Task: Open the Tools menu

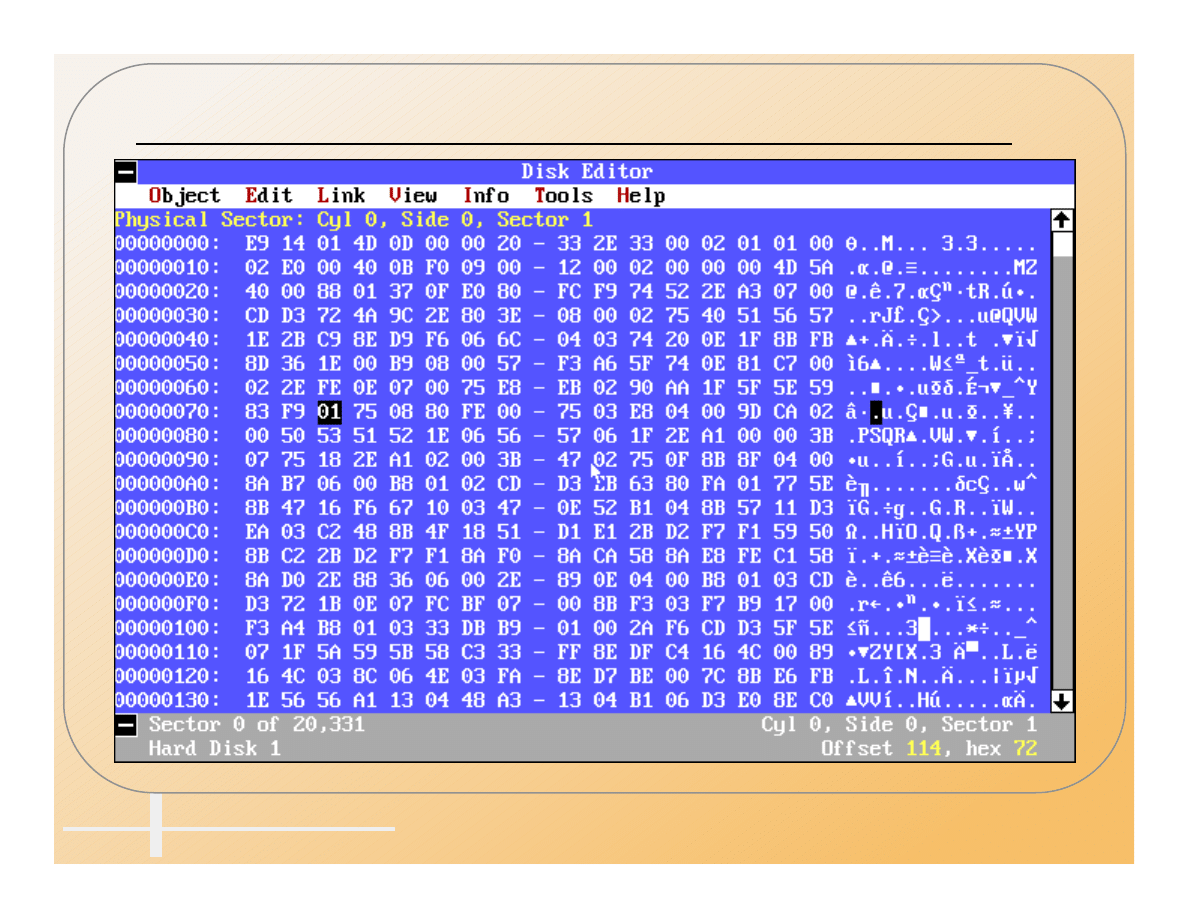Action: (x=563, y=196)
